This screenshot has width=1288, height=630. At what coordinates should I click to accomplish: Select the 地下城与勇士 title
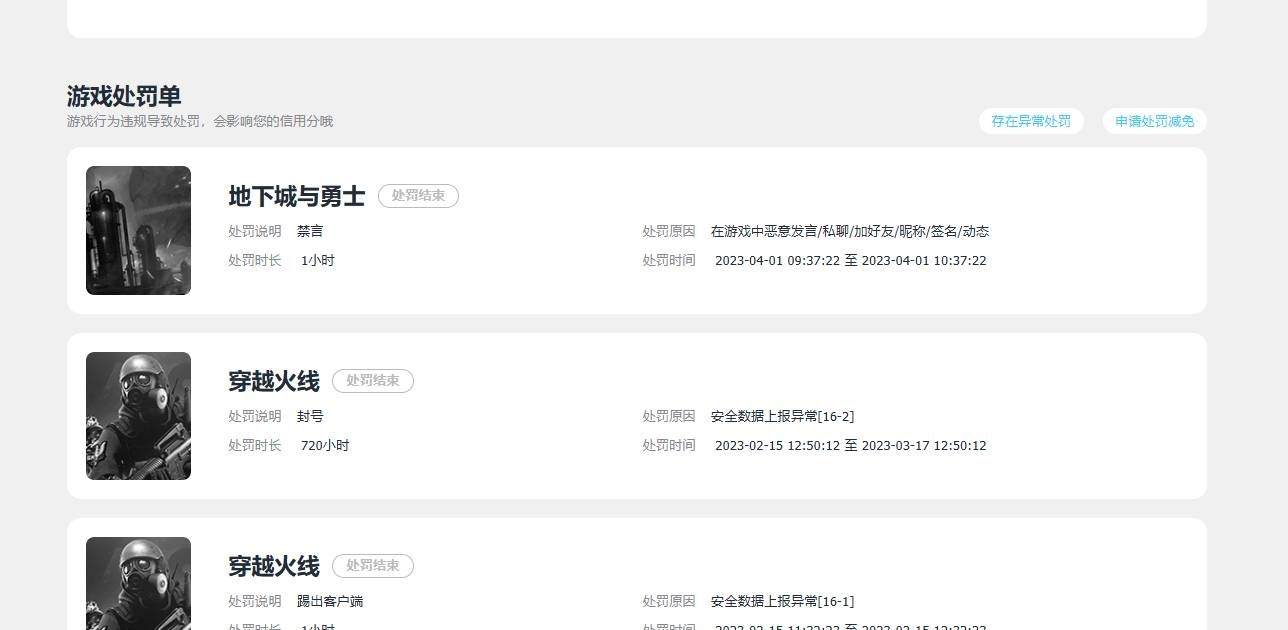[297, 196]
